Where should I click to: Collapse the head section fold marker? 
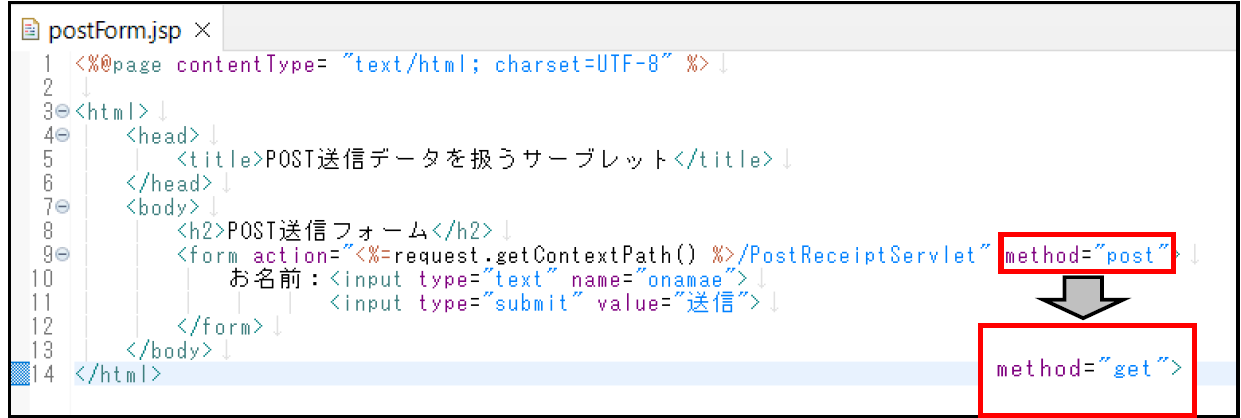tap(62, 135)
